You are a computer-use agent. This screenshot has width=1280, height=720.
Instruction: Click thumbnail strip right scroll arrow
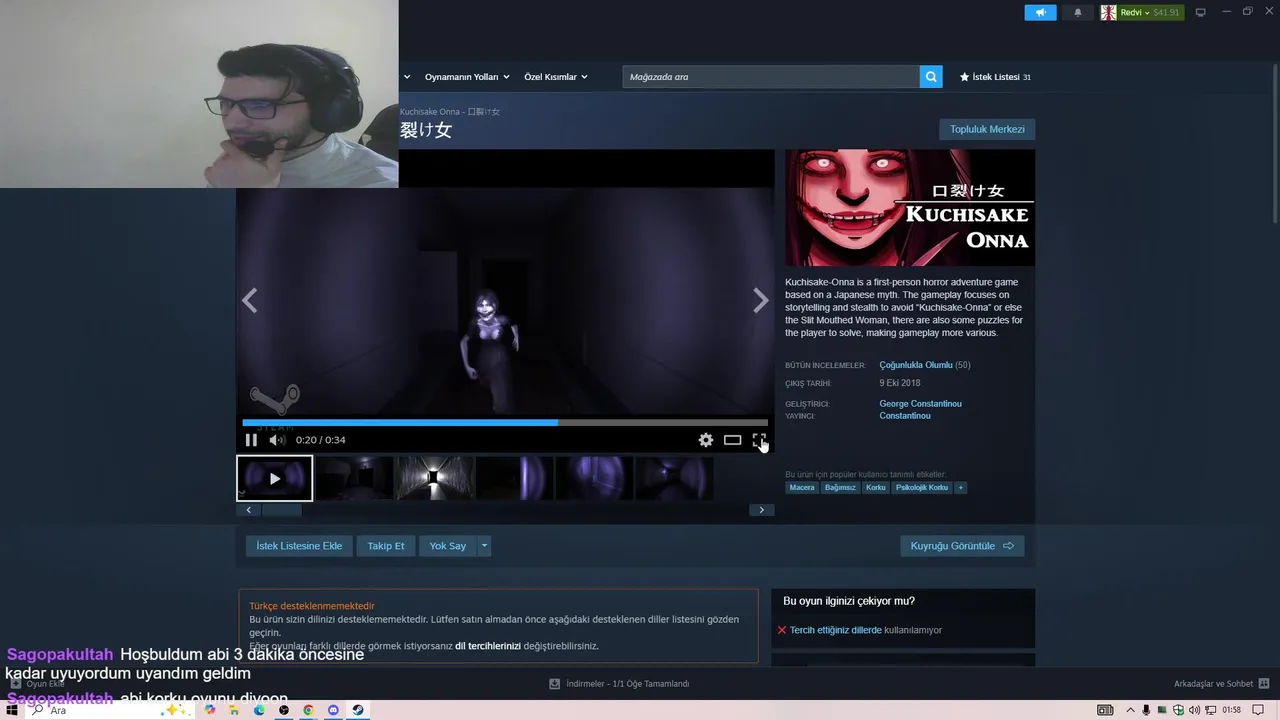point(761,510)
